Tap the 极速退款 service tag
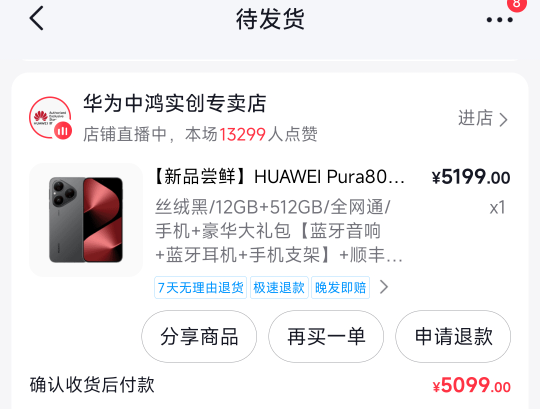540x409 pixels. tap(279, 287)
